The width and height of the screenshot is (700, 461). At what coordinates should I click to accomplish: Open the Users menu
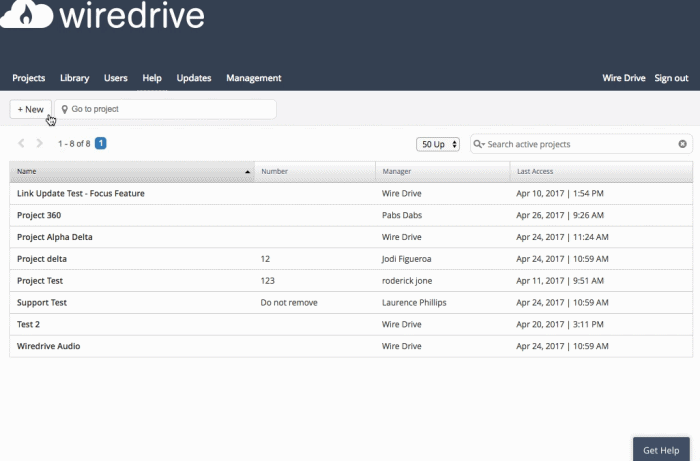[116, 78]
